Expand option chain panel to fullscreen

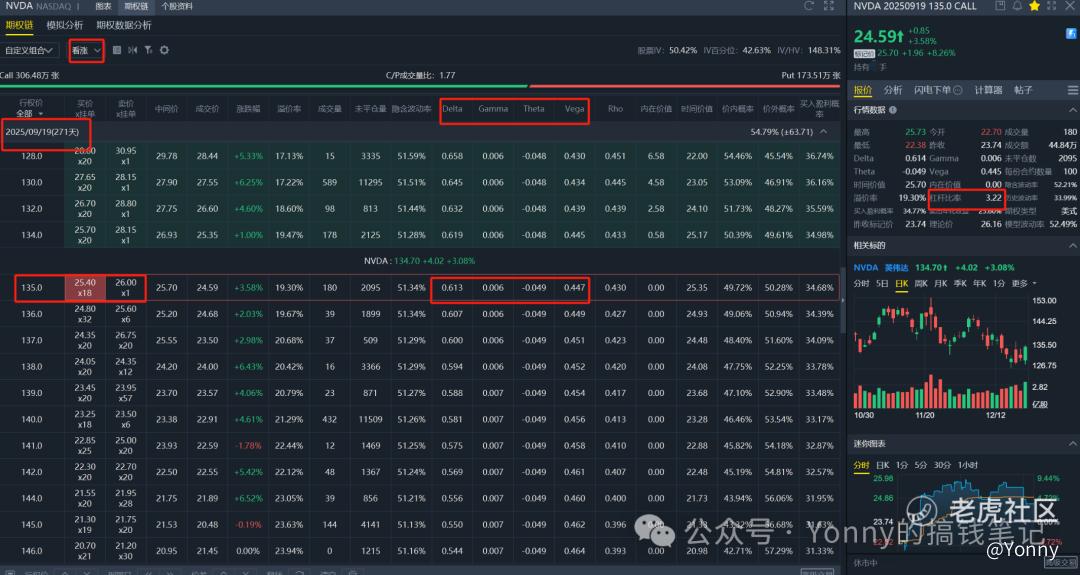click(829, 6)
